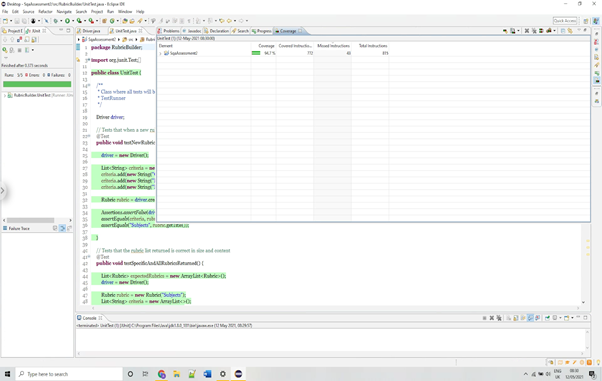Viewport: 602px width, 381px height.
Task: Switch to the Declaration tab
Action: pyautogui.click(x=217, y=31)
